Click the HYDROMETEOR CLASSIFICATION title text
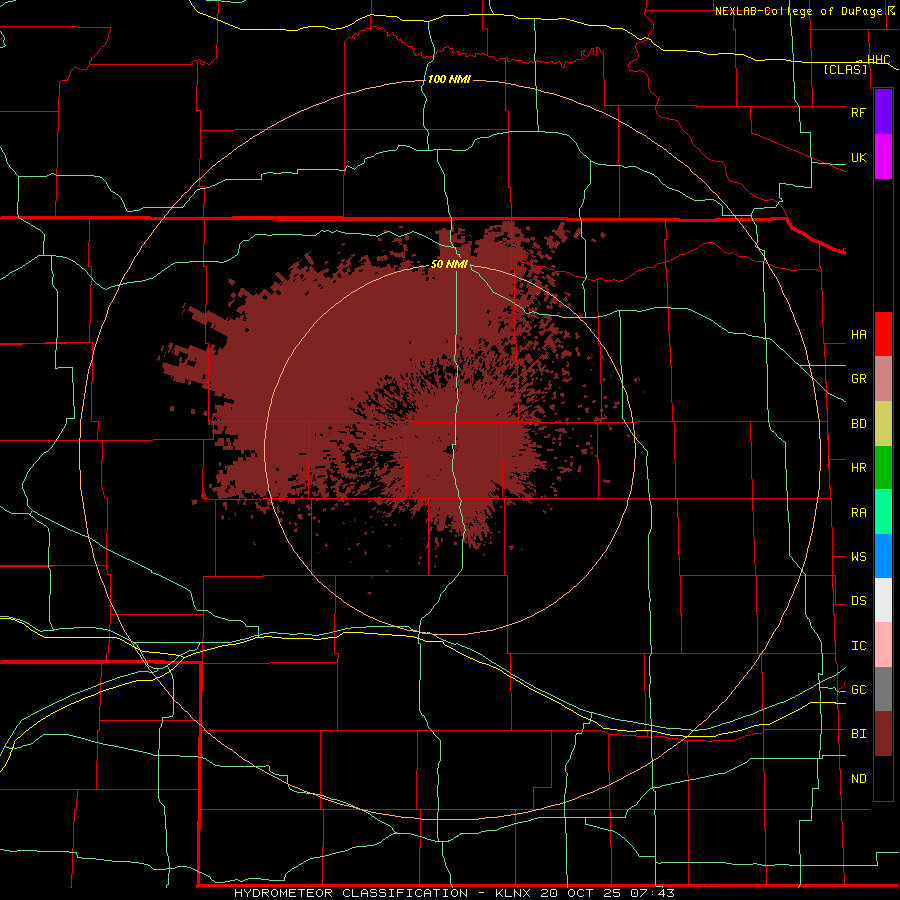Viewport: 900px width, 900px height. 351,893
